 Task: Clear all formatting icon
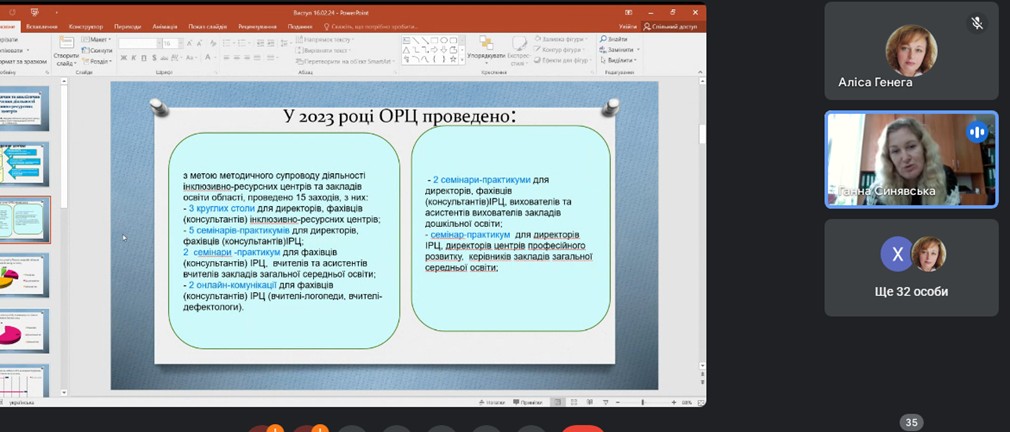pyautogui.click(x=212, y=43)
